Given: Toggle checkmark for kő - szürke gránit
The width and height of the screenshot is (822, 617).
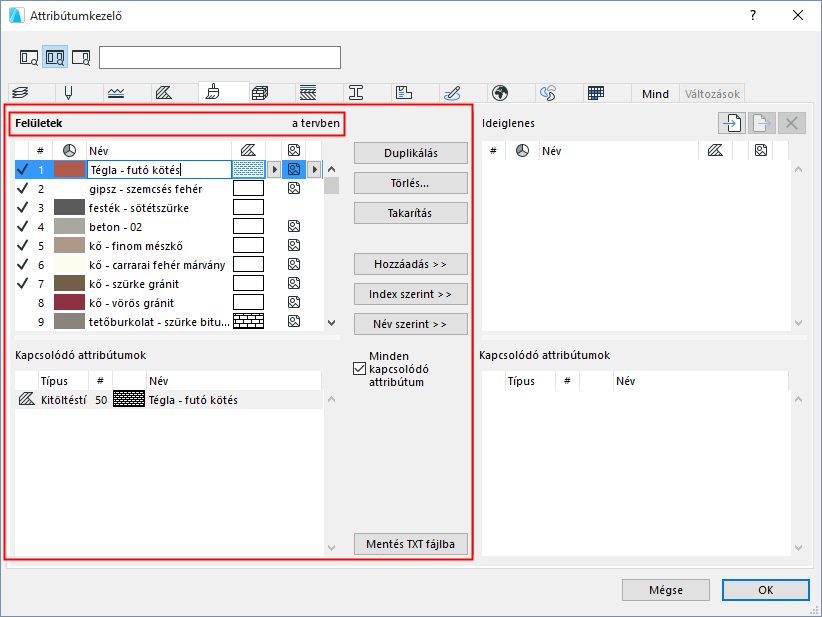Looking at the screenshot, I should [x=23, y=284].
